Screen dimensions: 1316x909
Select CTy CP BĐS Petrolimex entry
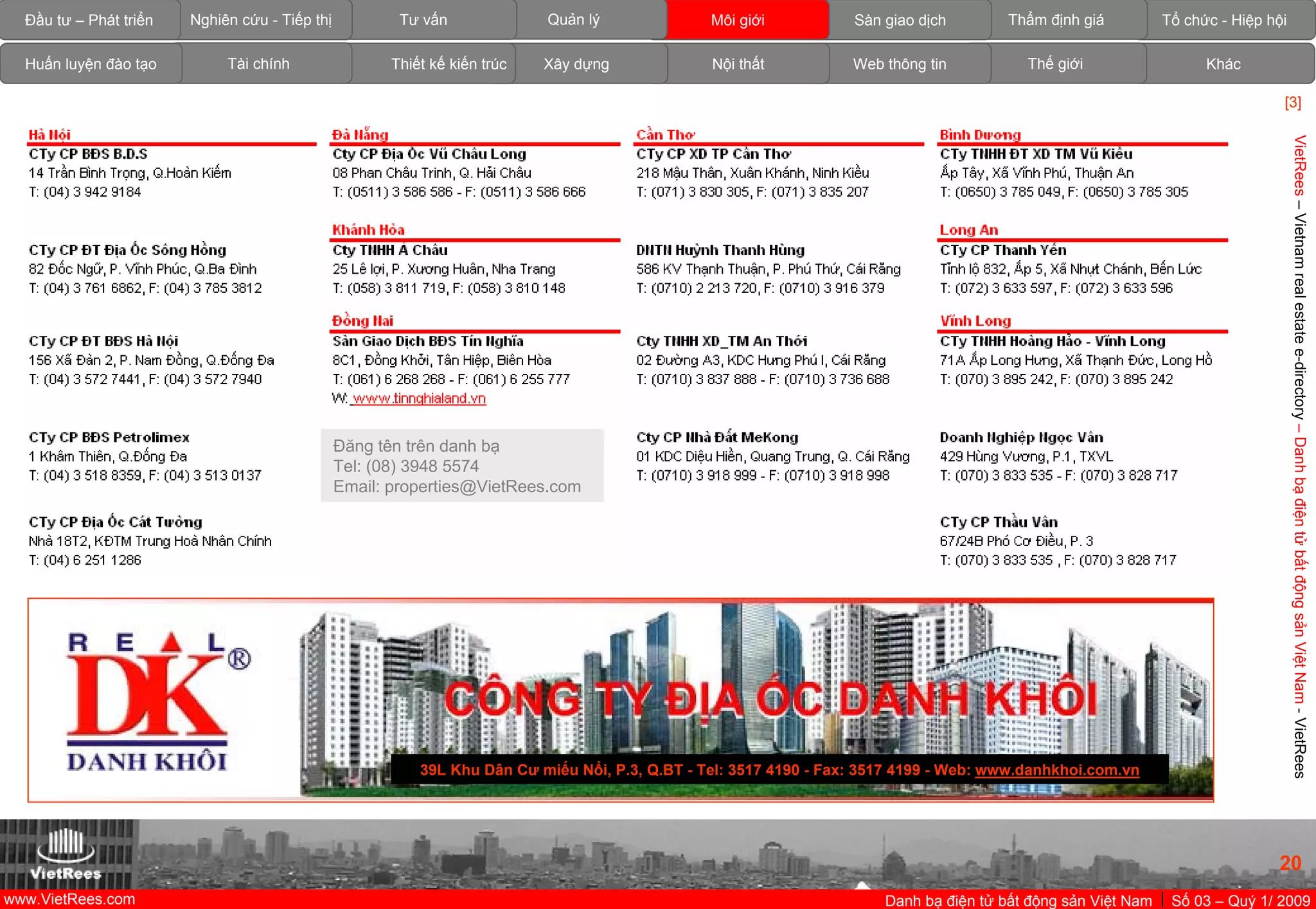[x=109, y=437]
